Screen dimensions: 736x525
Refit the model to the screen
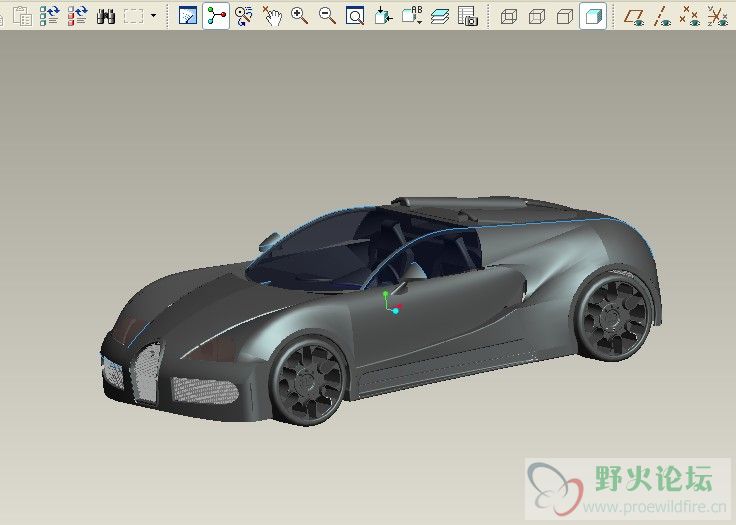[355, 16]
